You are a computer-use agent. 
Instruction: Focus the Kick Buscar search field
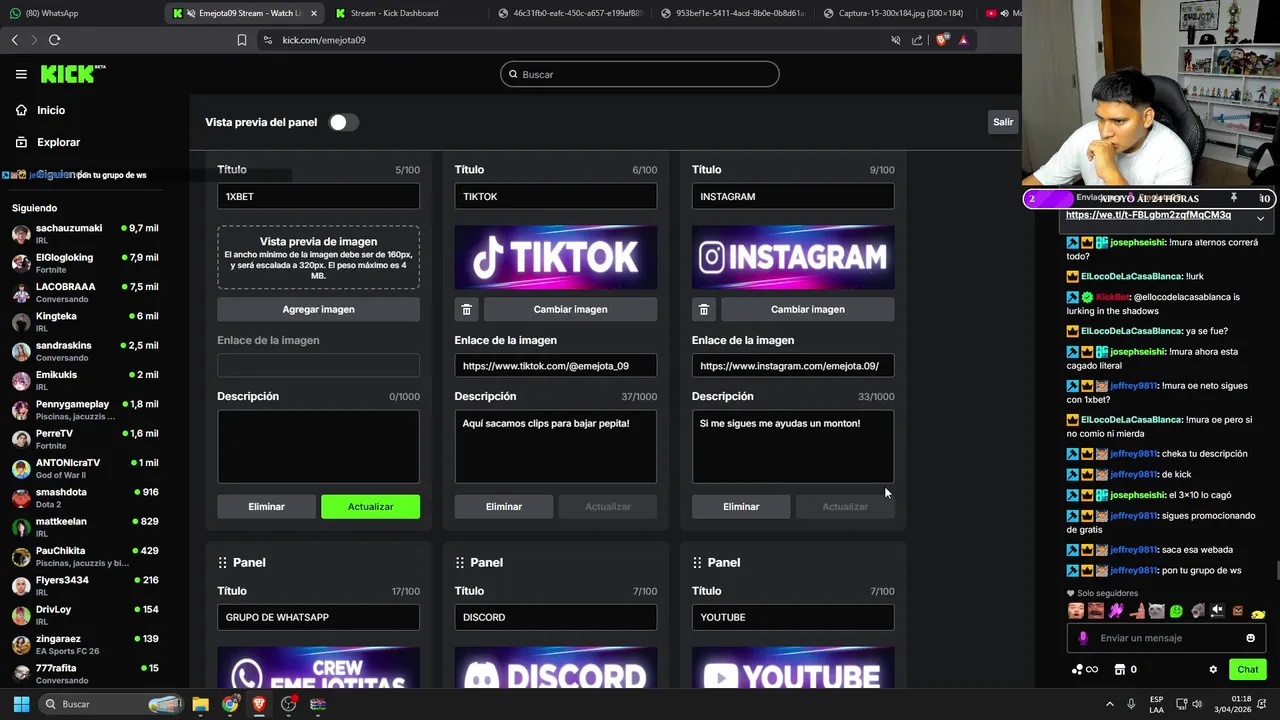pos(640,74)
